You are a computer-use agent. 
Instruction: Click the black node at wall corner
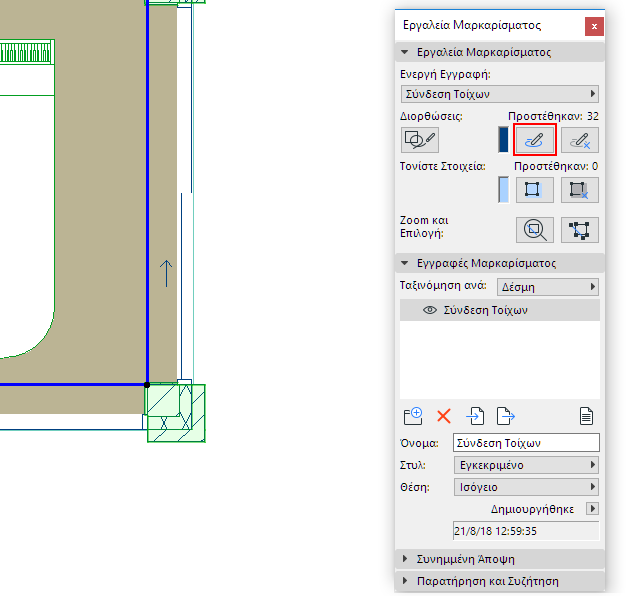(147, 385)
